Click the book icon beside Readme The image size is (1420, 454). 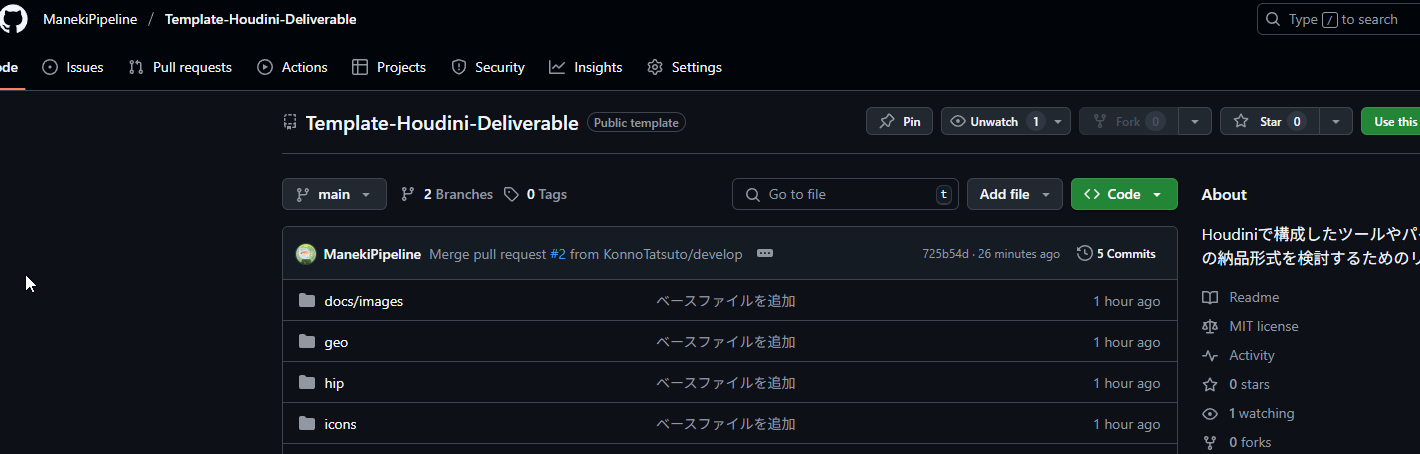click(1210, 297)
